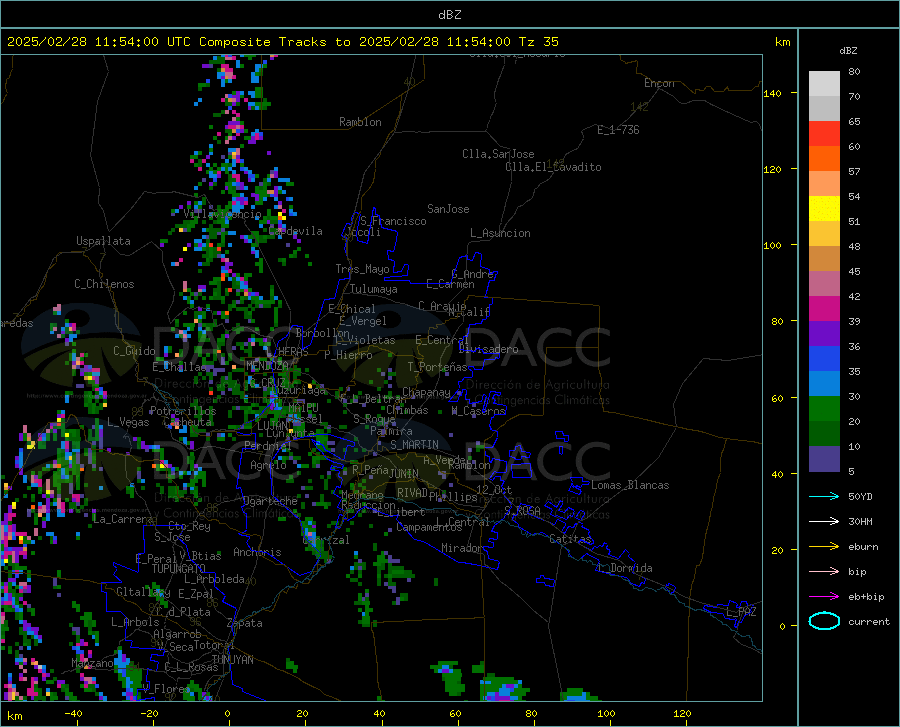Click the white 80 dBZ color swatch
The height and width of the screenshot is (727, 900).
tap(824, 84)
